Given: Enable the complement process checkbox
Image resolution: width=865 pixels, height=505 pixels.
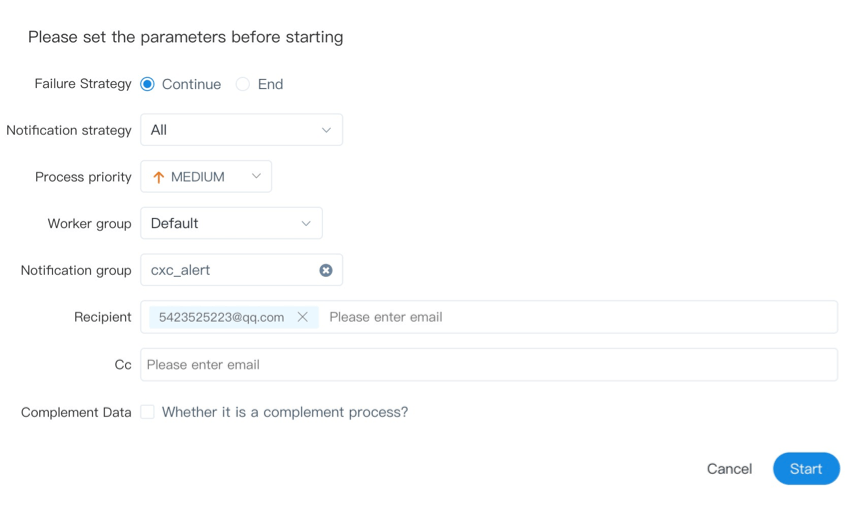Looking at the screenshot, I should (x=148, y=412).
